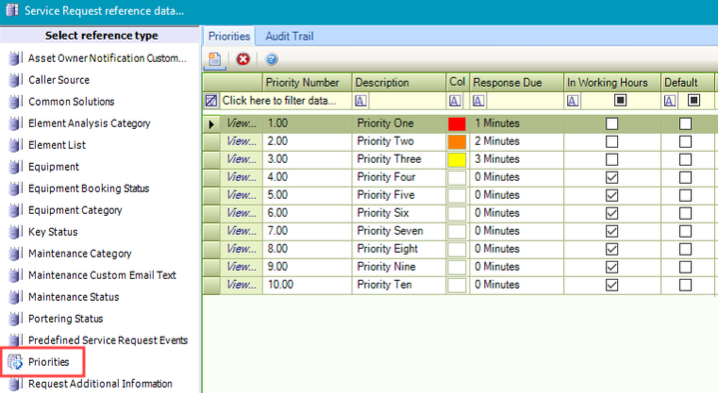Viewport: 718px width, 393px height.
Task: Click the red Delete toolbar icon
Action: point(243,59)
